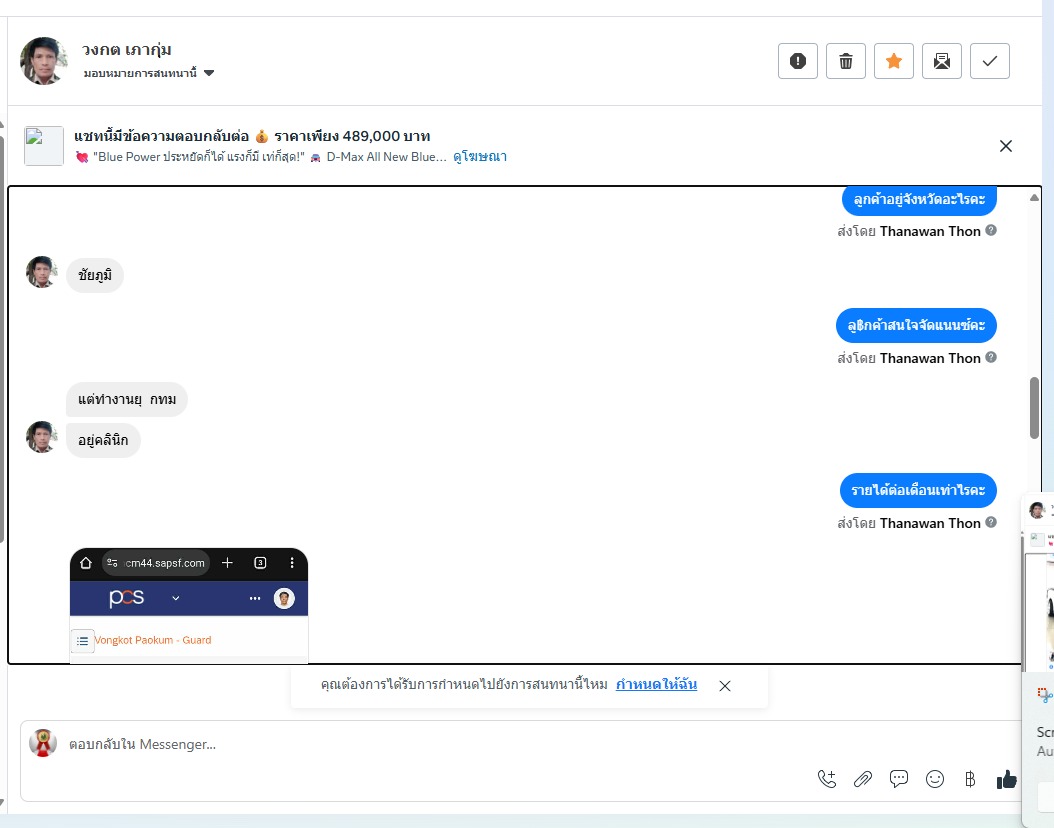Image resolution: width=1054 pixels, height=828 pixels.
Task: Open payment request baht icon
Action: [970, 779]
